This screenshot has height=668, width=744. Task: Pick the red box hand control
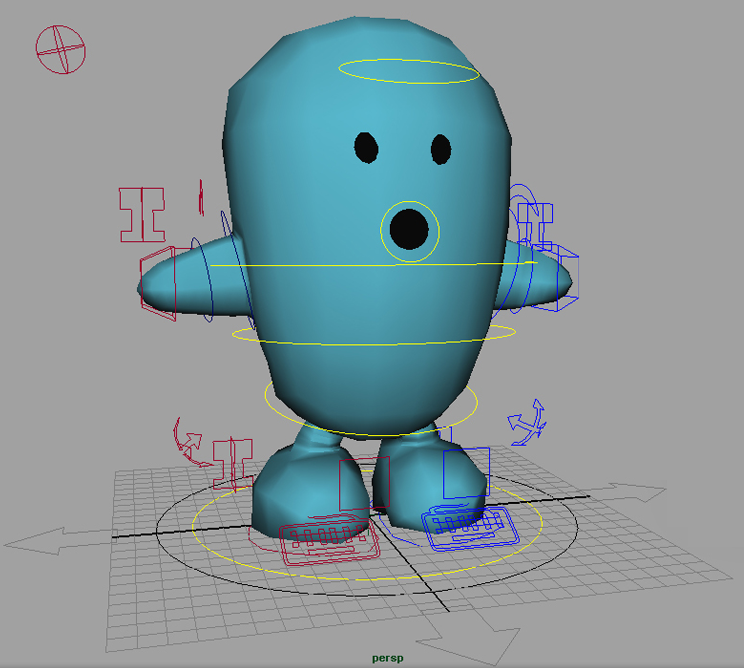158,284
